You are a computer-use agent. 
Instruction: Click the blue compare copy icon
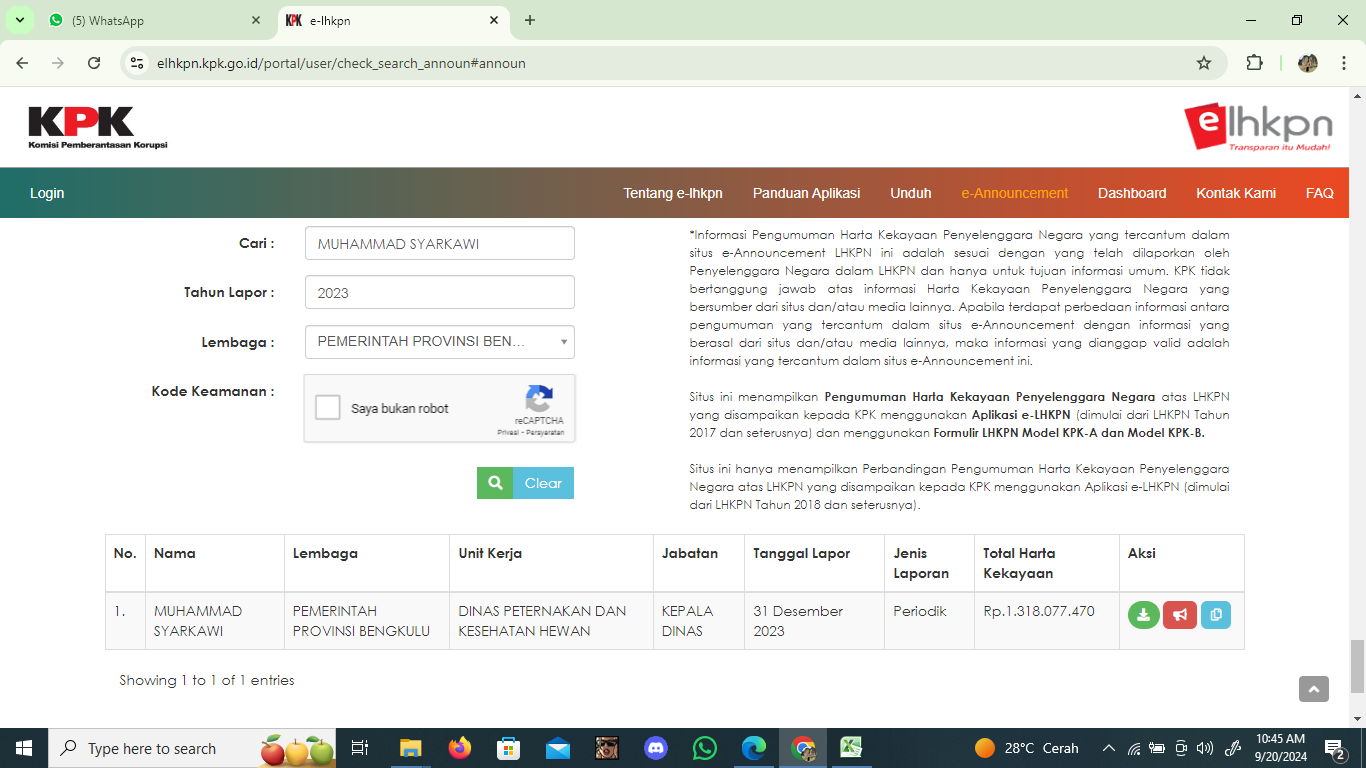1216,615
